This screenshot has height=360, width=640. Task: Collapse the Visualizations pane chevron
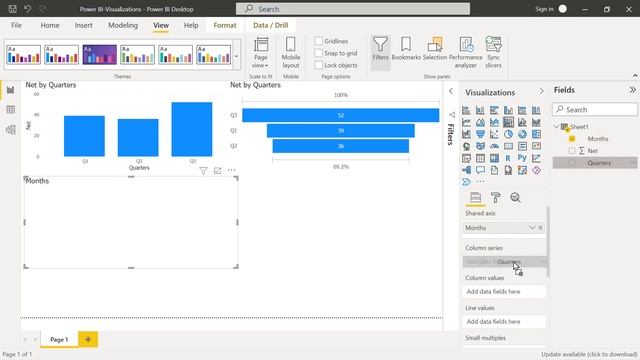542,91
